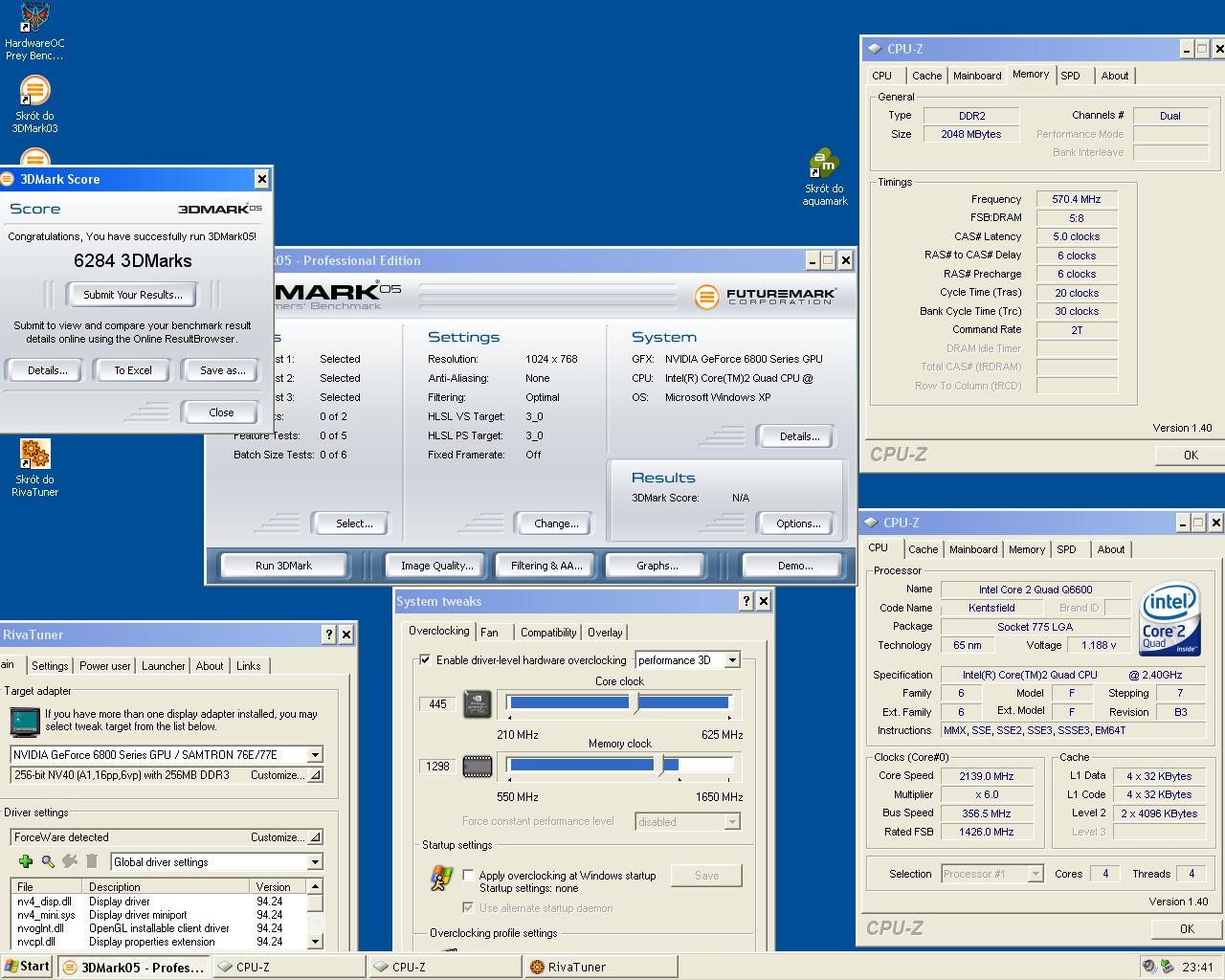
Task: Expand Customize arrow for the NV40 adapter
Action: pos(315,775)
